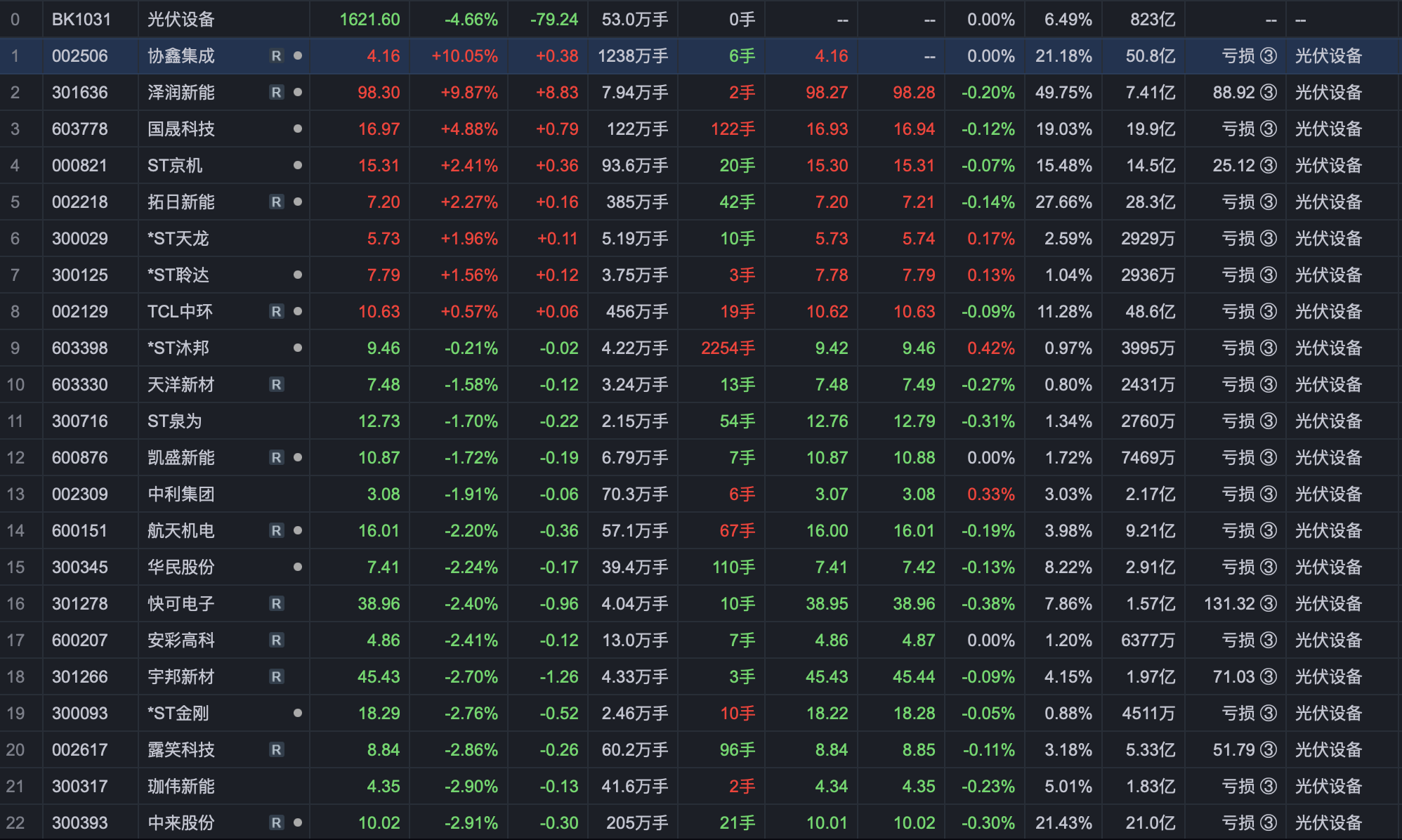
Task: Click the R badge on TCL中环 row
Action: point(277,312)
